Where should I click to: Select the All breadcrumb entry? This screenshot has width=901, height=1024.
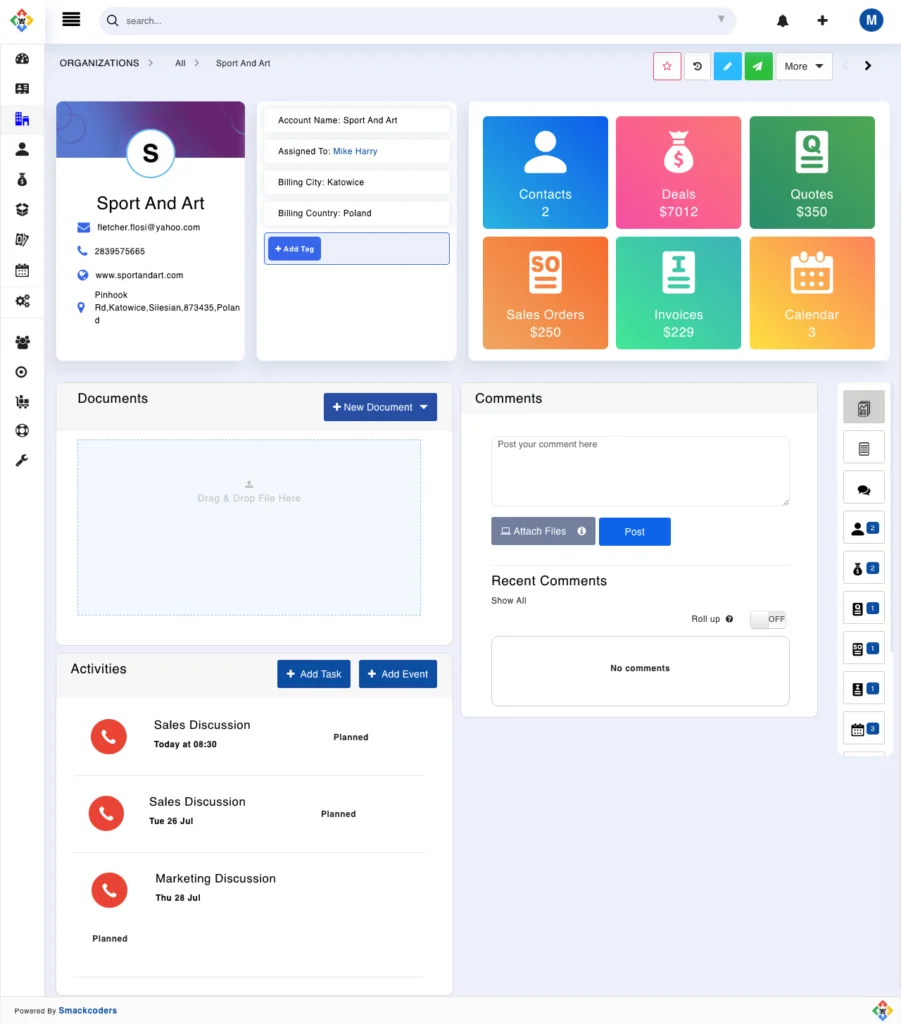click(181, 63)
